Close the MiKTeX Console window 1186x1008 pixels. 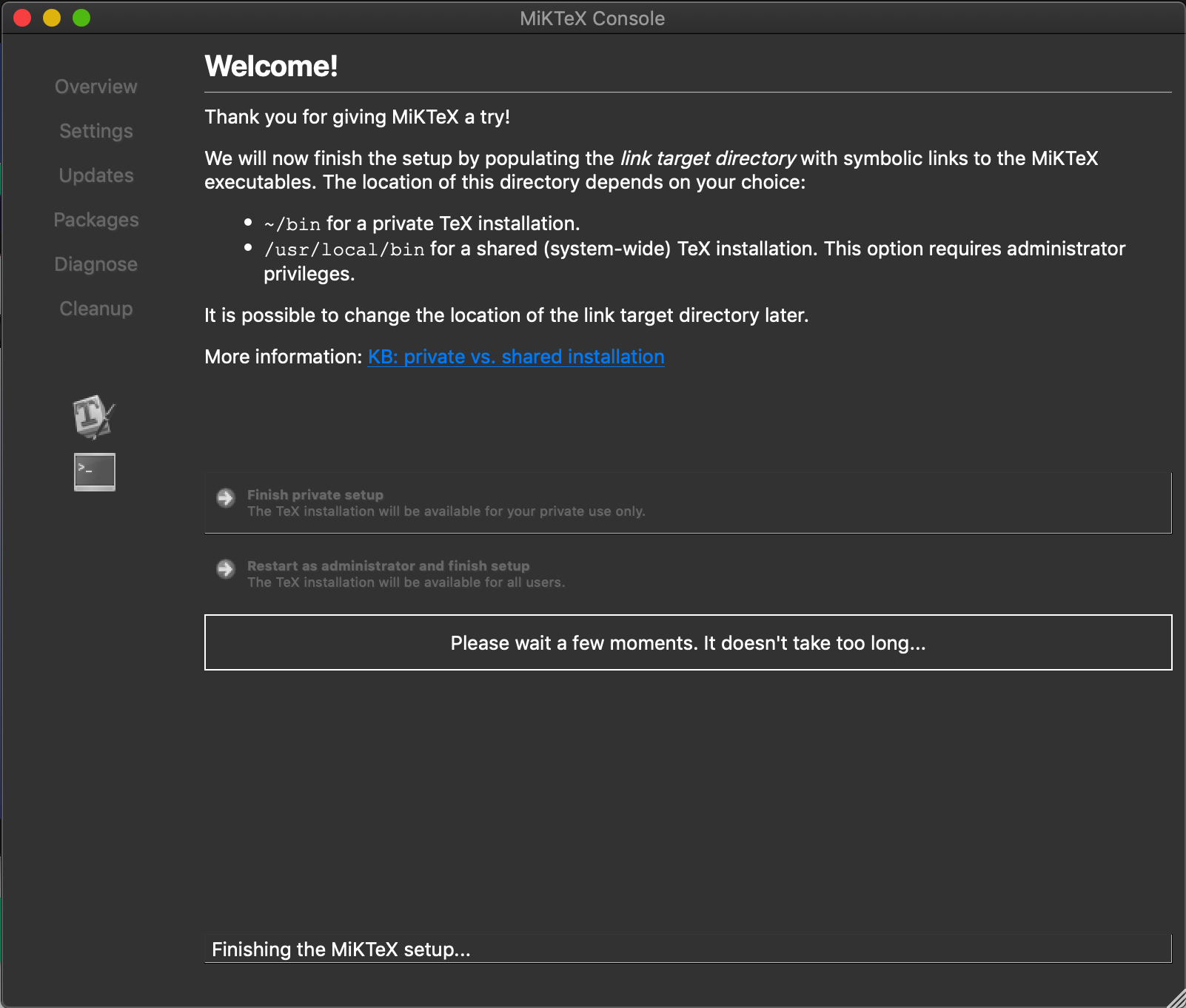click(x=22, y=18)
